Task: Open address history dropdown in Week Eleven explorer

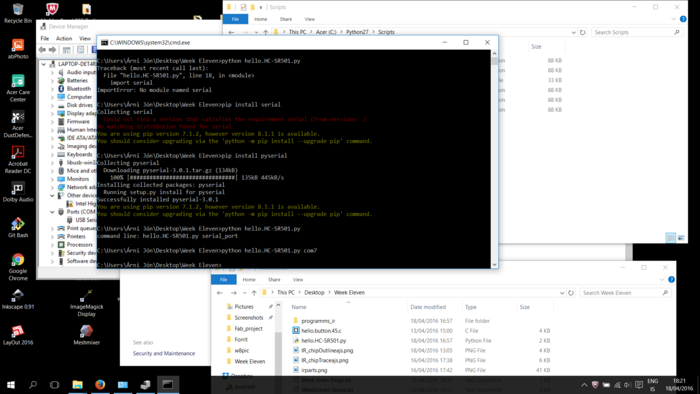Action: point(562,293)
